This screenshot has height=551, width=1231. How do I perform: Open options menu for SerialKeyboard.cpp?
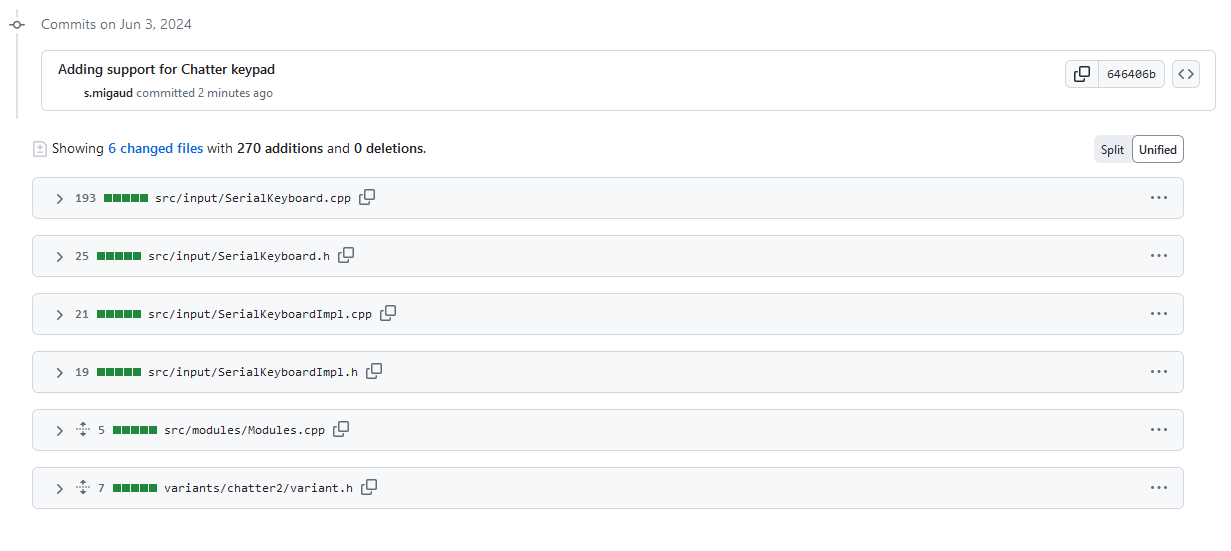(x=1158, y=198)
